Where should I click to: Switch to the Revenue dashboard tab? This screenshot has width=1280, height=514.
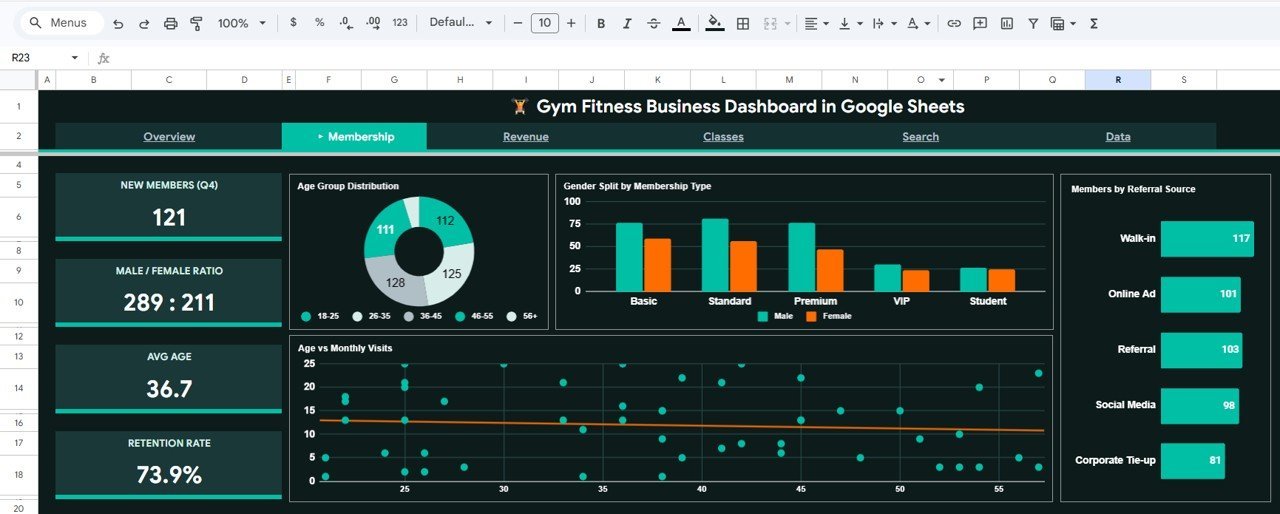pos(525,137)
